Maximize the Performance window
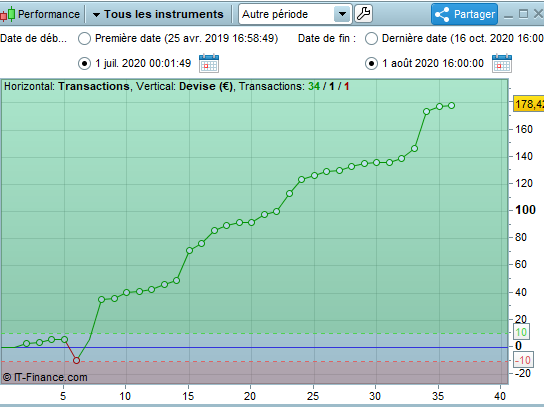 pos(523,14)
